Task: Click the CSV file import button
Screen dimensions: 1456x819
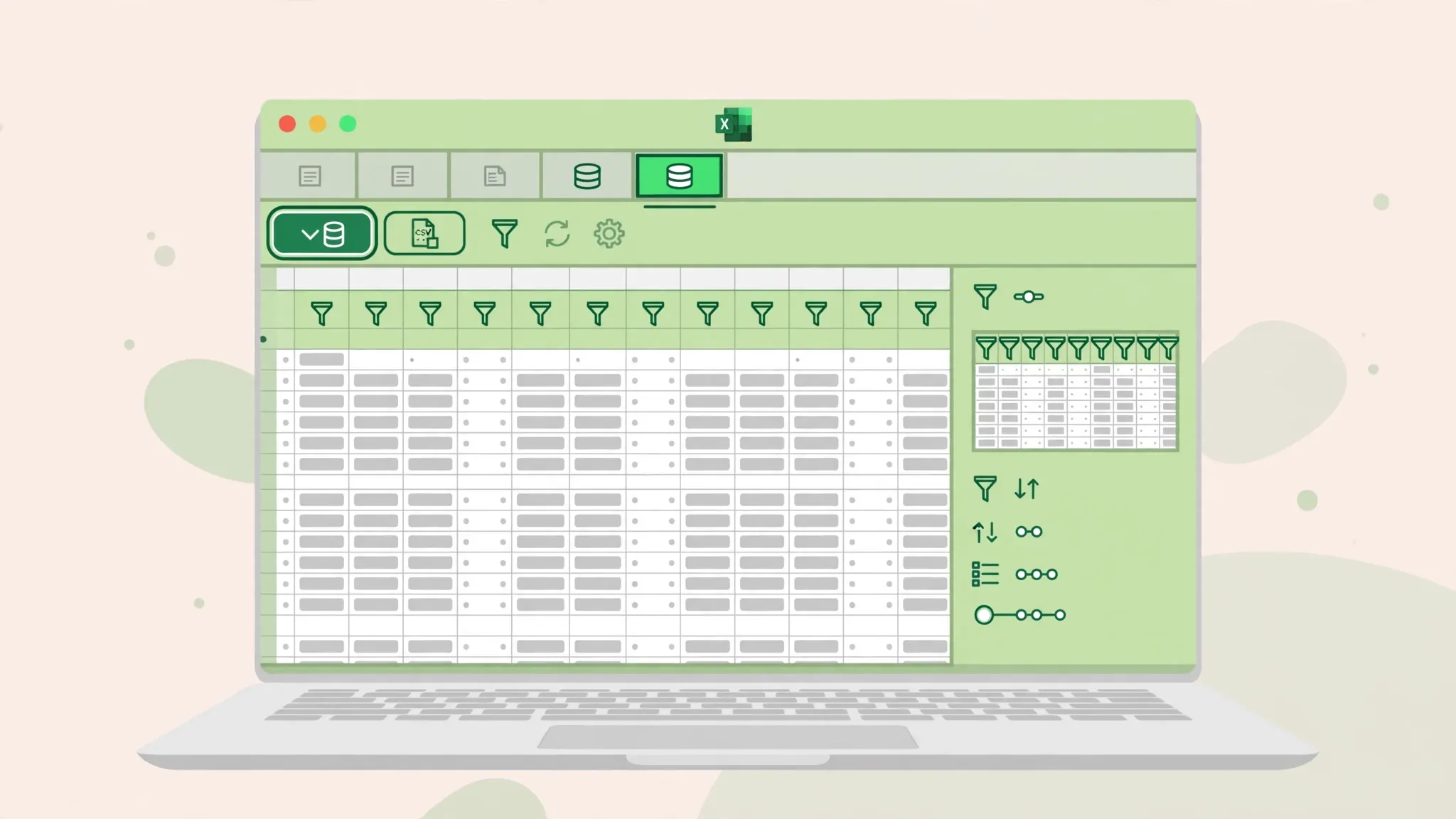Action: pos(424,233)
